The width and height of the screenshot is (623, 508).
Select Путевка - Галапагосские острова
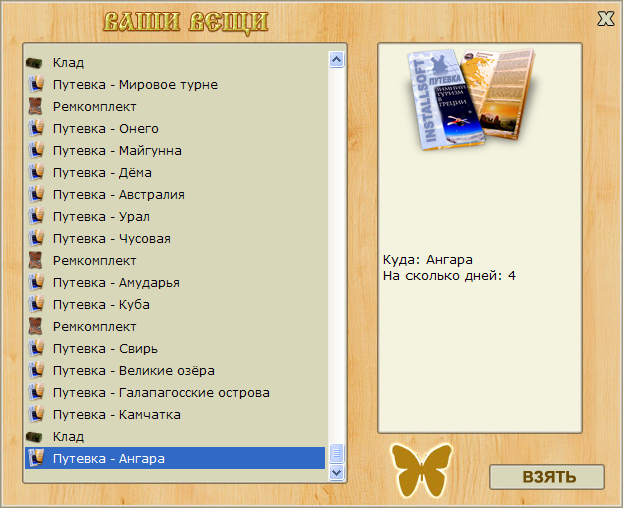tap(175, 392)
